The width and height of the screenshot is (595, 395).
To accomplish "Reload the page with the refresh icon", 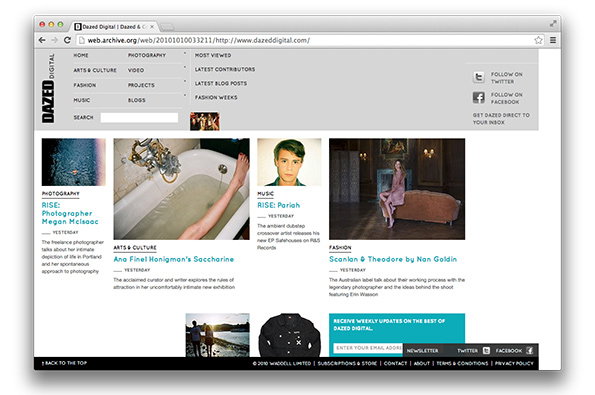I will (67, 40).
